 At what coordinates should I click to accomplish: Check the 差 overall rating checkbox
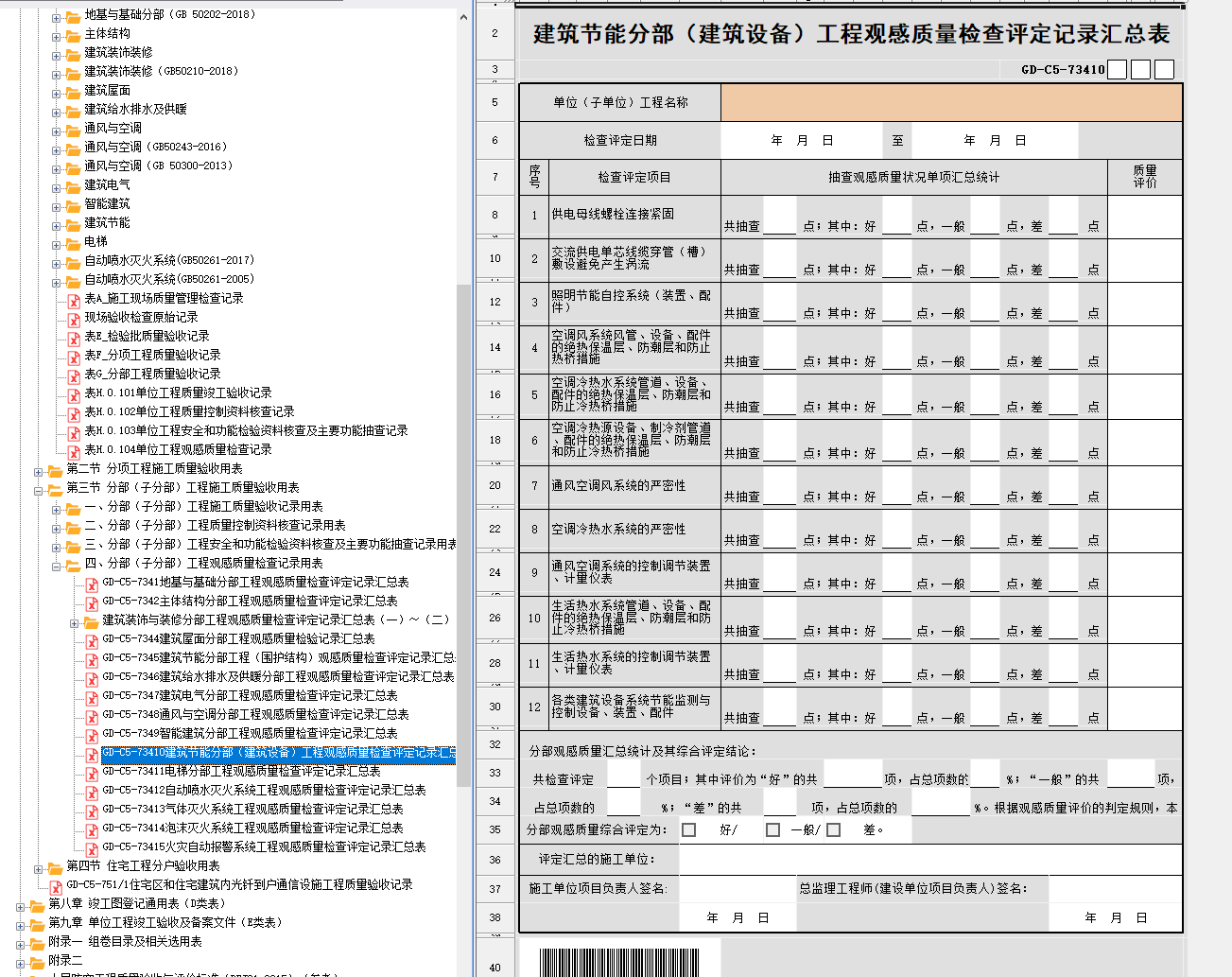pos(833,830)
